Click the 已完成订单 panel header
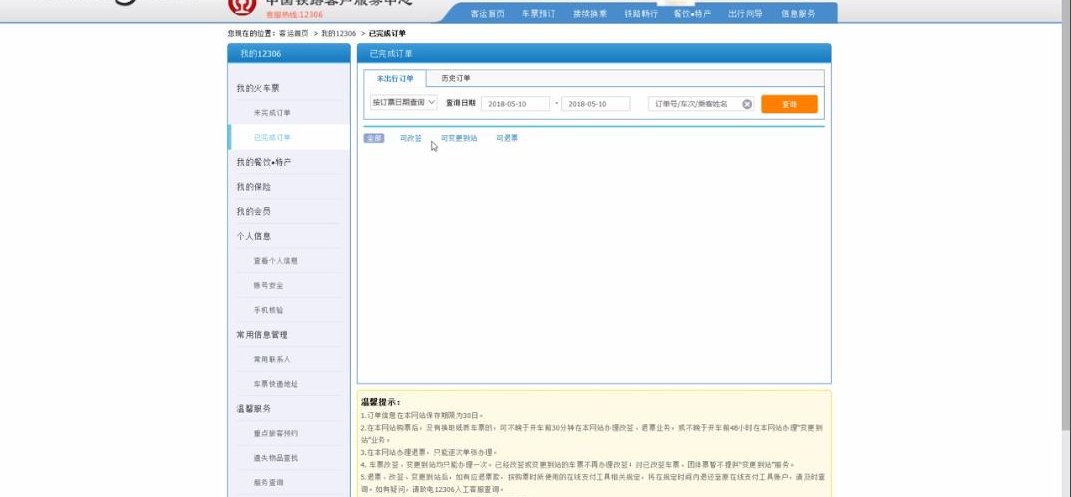 point(594,53)
